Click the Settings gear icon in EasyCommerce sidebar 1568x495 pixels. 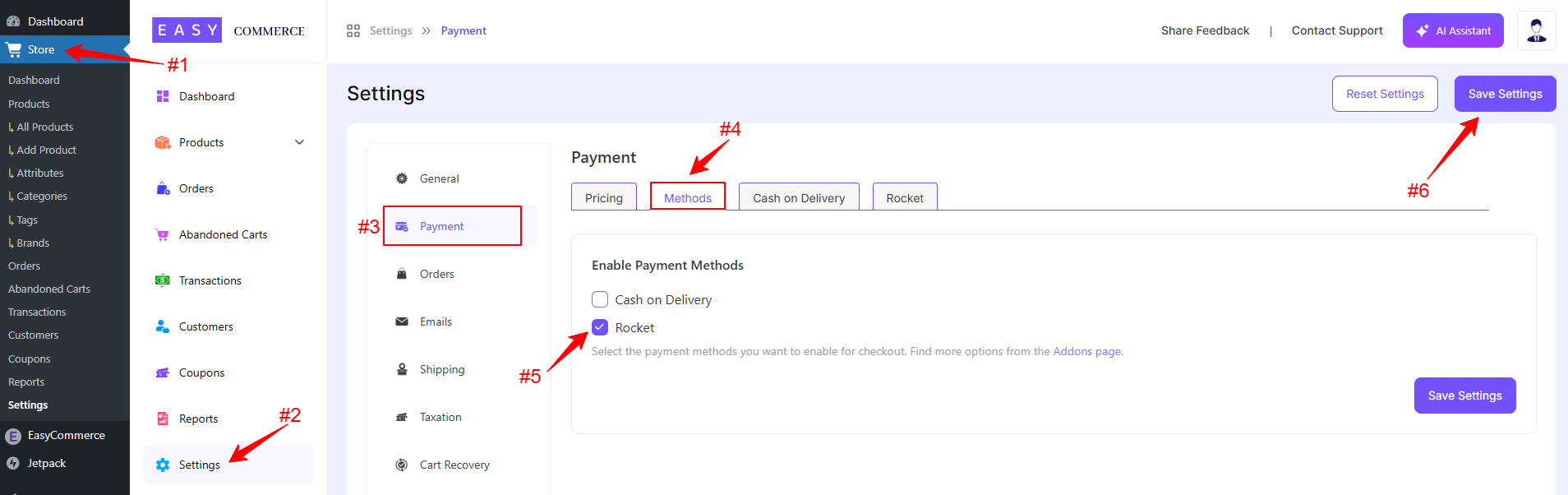point(163,465)
